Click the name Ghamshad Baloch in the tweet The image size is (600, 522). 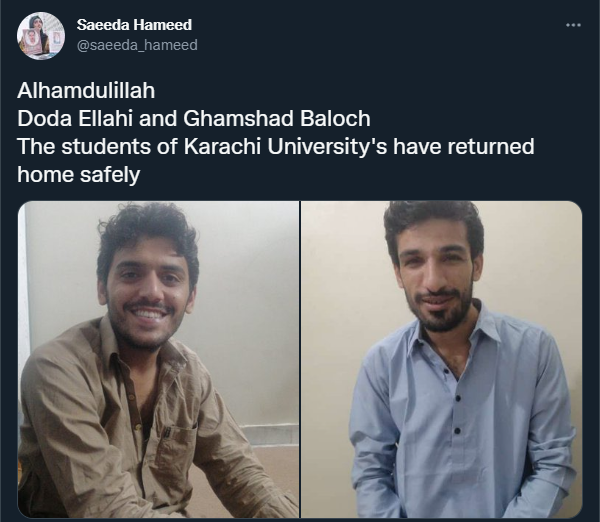(x=277, y=119)
